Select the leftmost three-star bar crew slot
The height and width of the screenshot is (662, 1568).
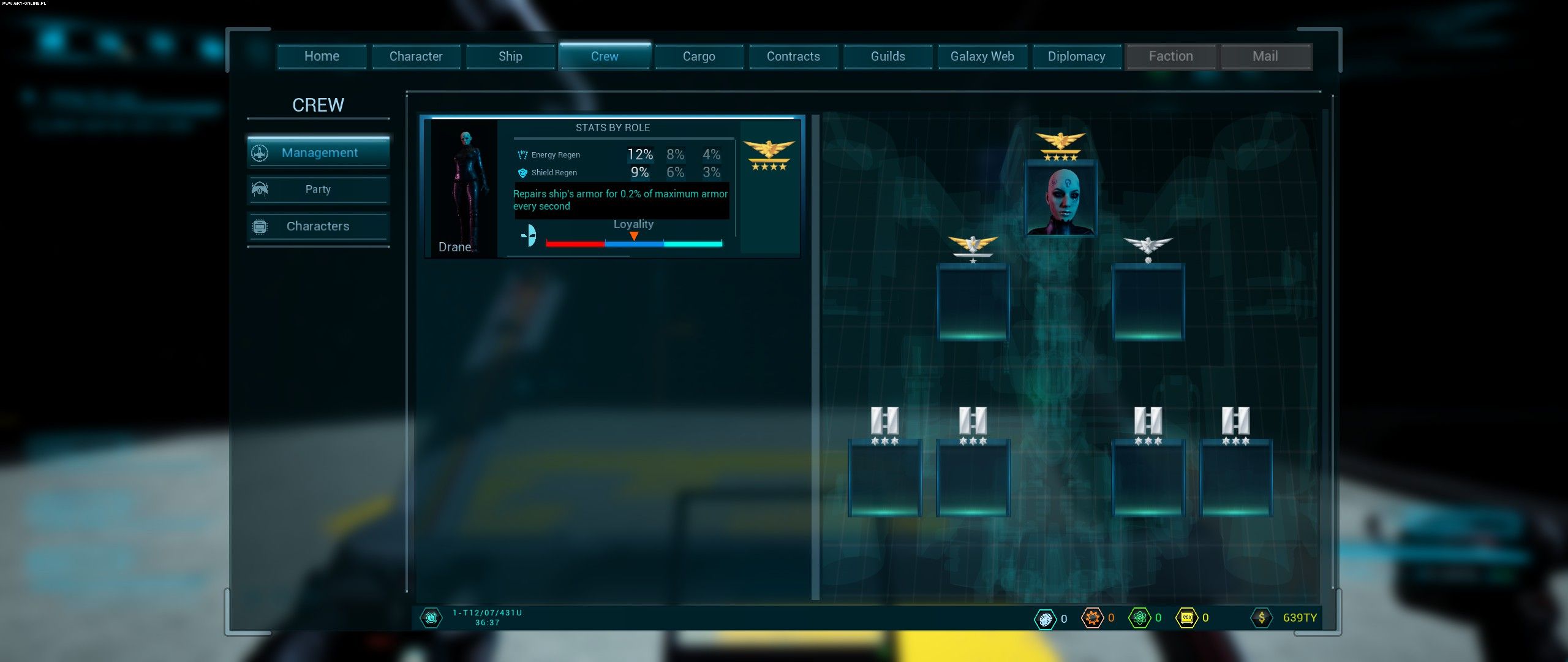[x=884, y=477]
